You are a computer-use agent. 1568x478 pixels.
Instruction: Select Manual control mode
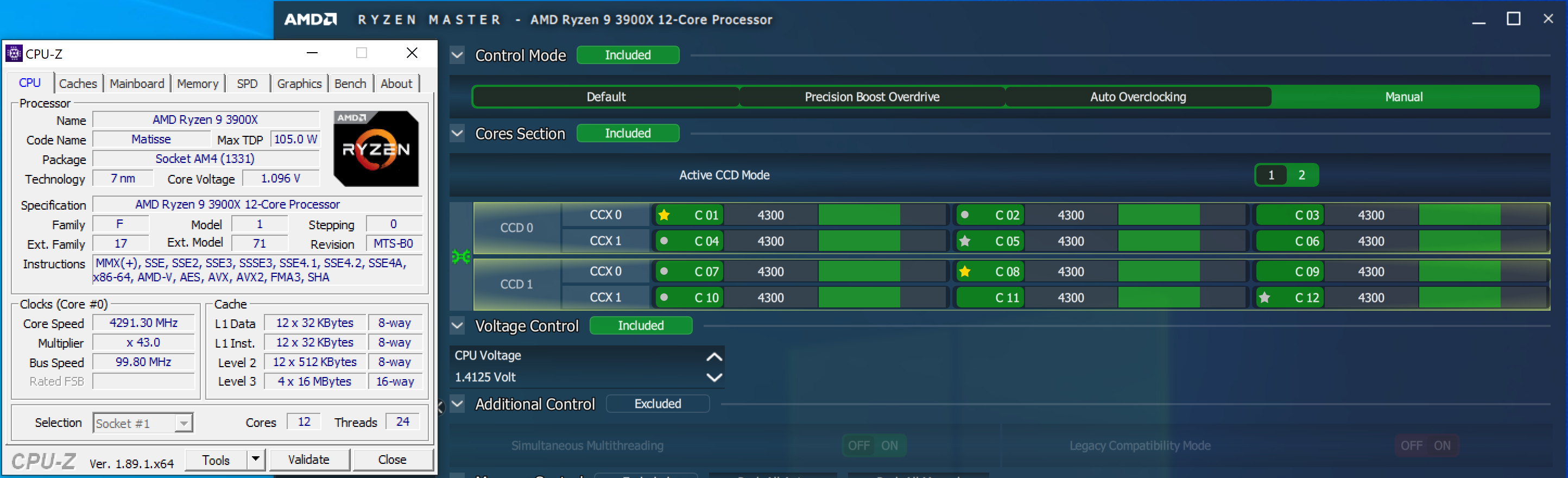(1404, 97)
